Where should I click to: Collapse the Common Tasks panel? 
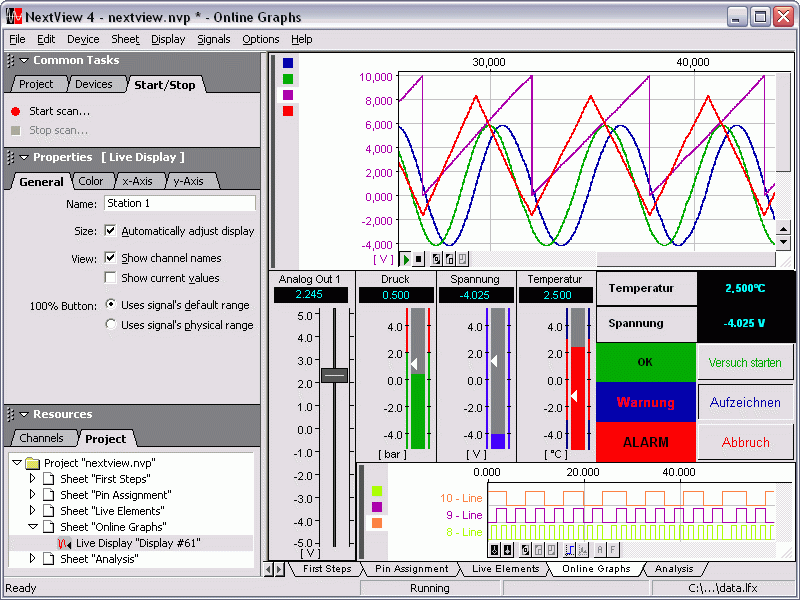[23, 61]
